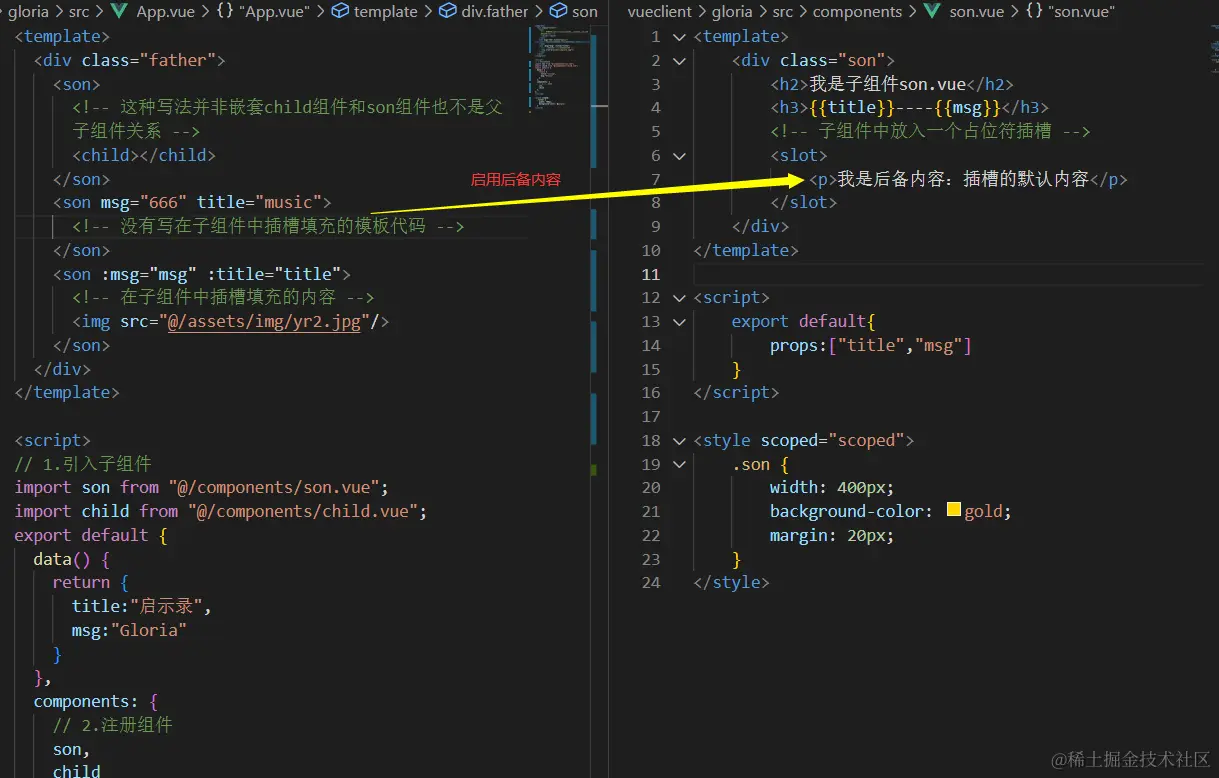Collapse the script block at line 12
This screenshot has width=1219, height=778.
pos(680,298)
